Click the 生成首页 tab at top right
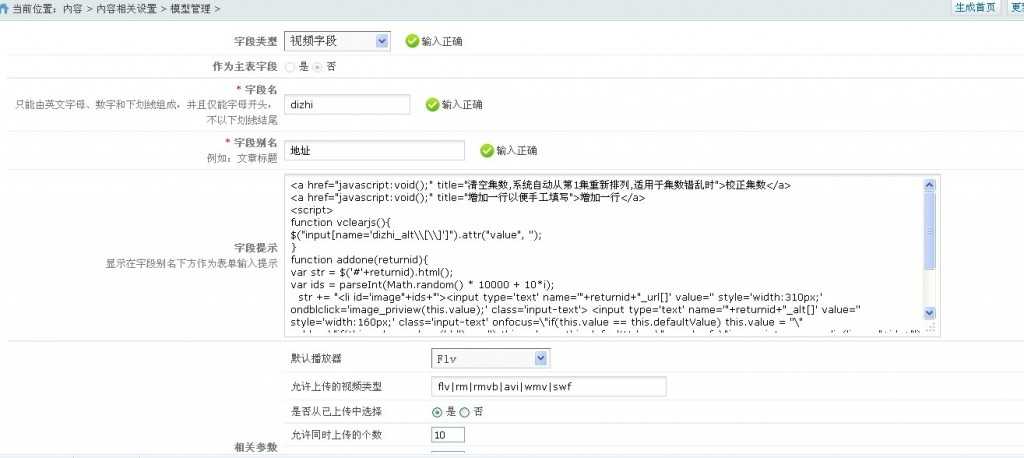The image size is (1024, 458). pyautogui.click(x=974, y=8)
